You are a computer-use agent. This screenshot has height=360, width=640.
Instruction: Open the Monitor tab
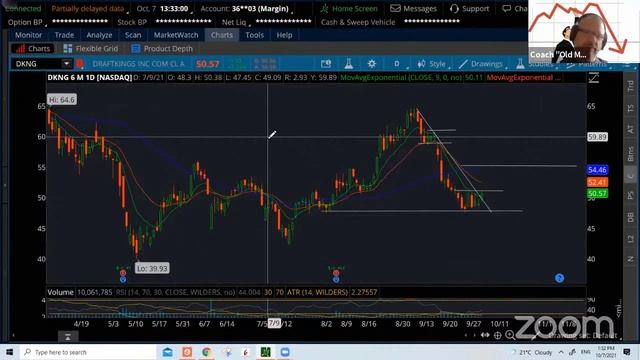tap(28, 35)
